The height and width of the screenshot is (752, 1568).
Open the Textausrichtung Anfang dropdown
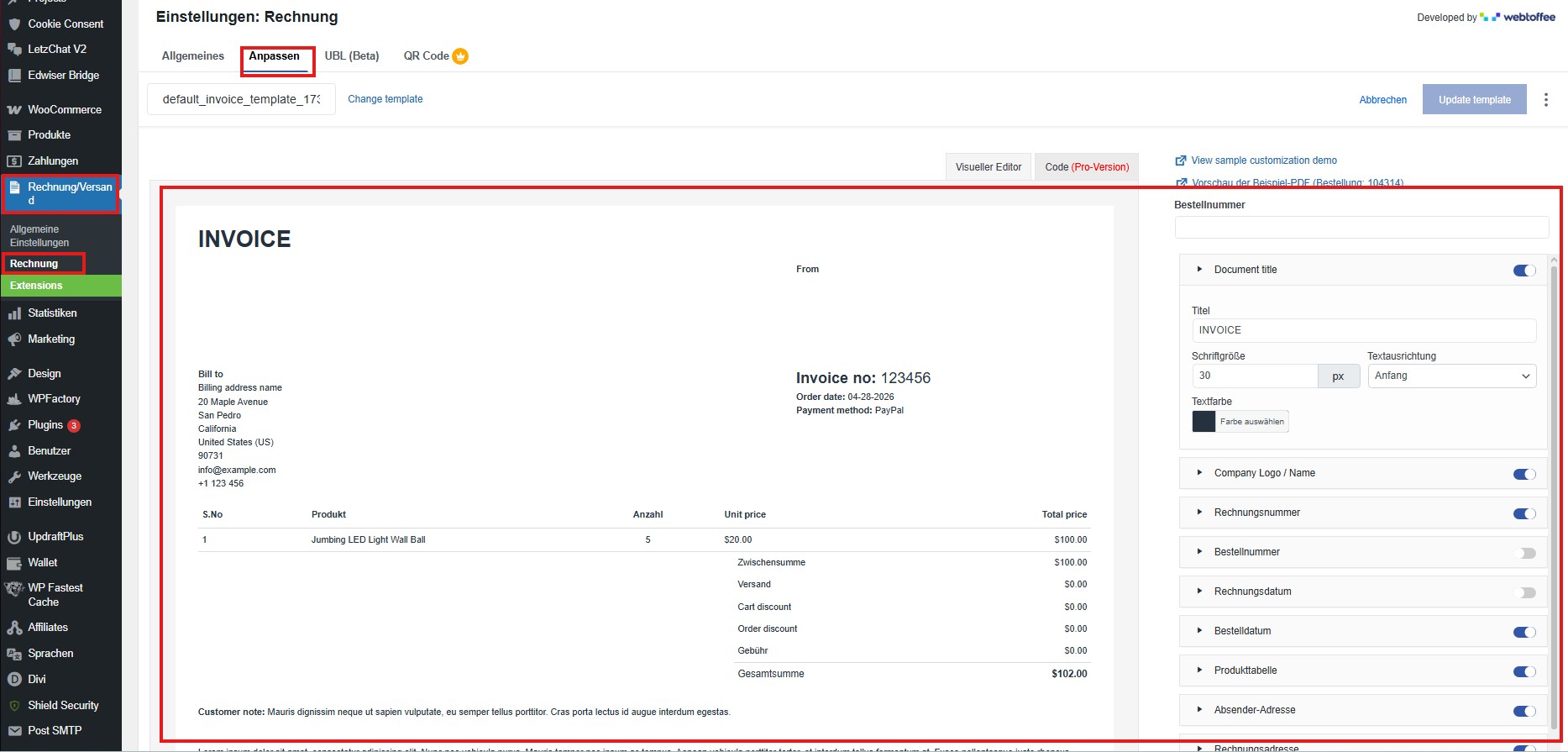click(x=1451, y=376)
